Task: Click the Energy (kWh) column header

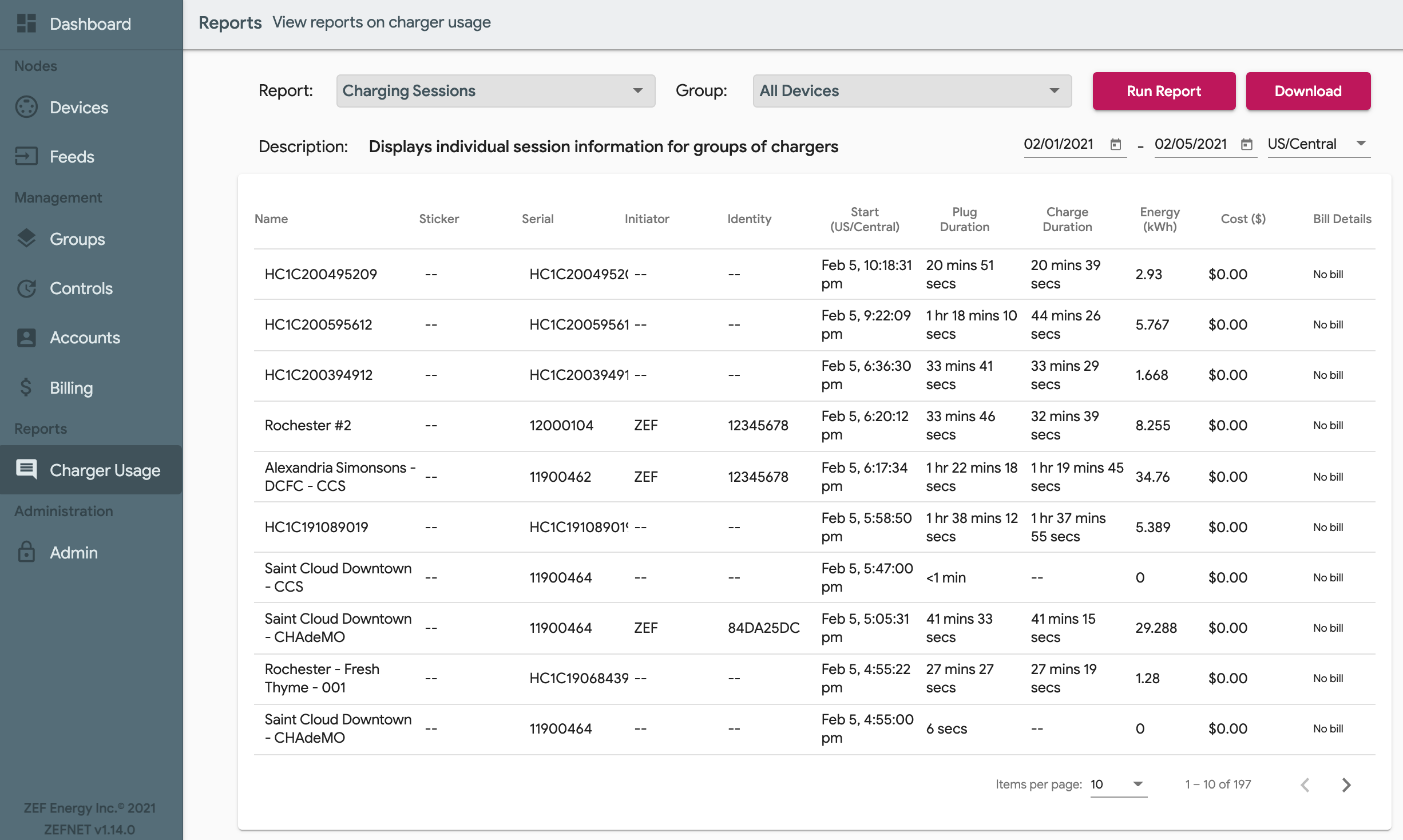Action: tap(1160, 219)
